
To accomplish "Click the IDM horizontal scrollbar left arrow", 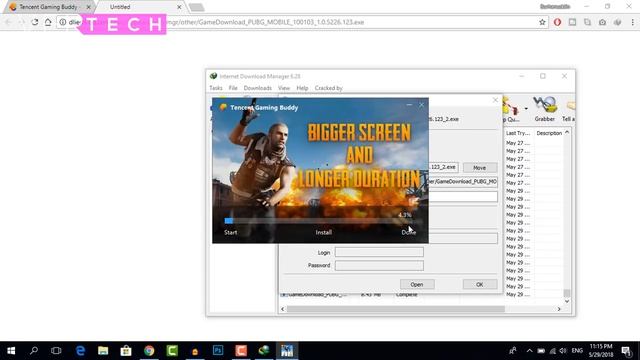I will (x=282, y=309).
